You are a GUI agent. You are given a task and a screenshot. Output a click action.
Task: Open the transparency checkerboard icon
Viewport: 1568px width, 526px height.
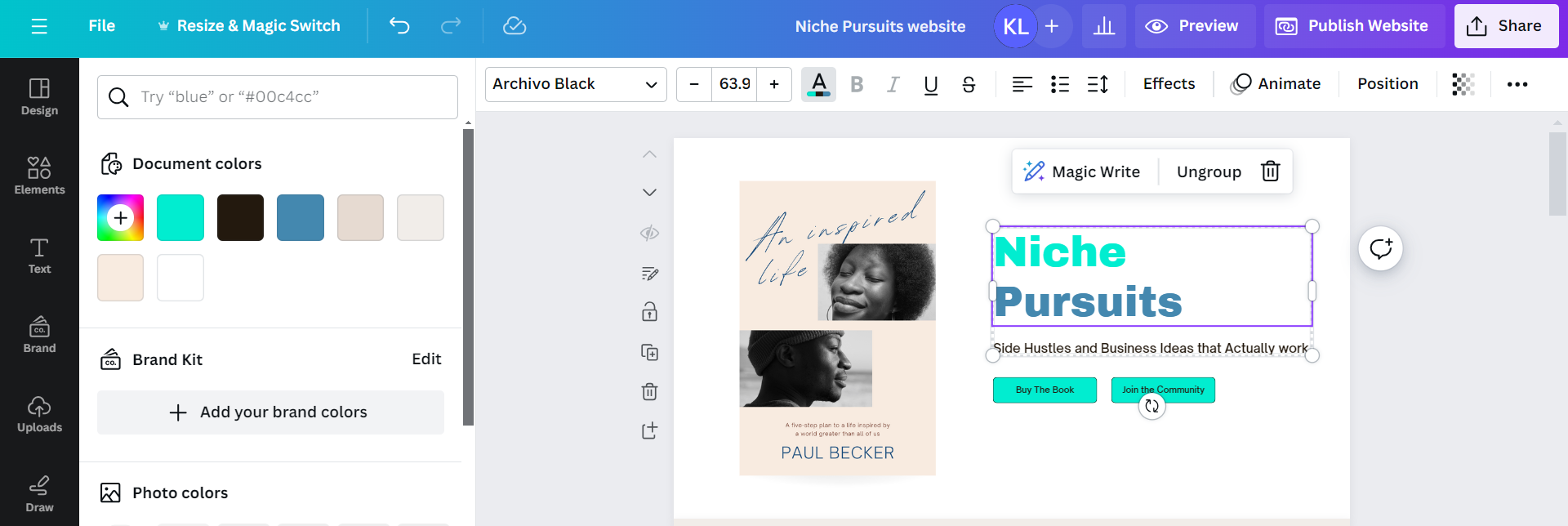click(x=1463, y=84)
